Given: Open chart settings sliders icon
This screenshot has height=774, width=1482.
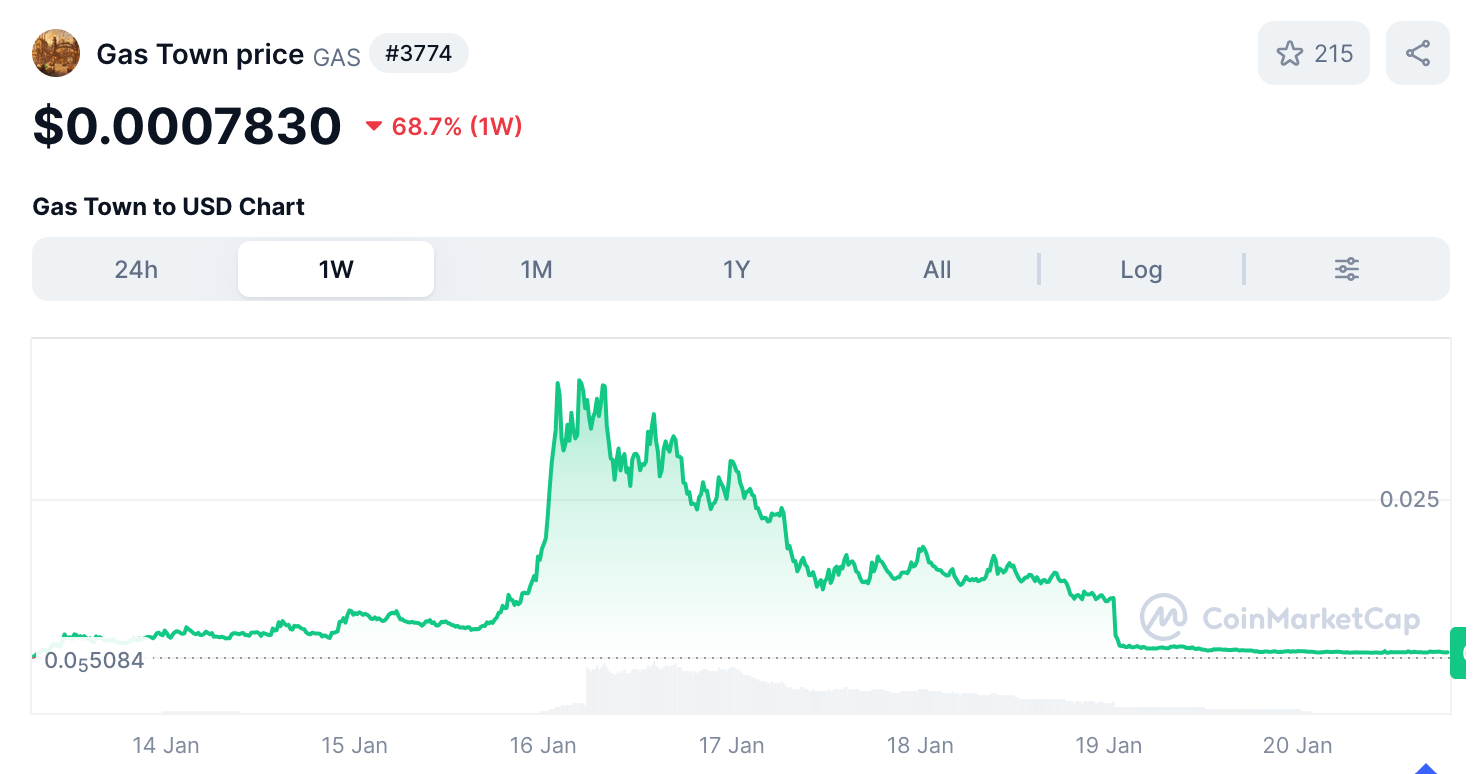Looking at the screenshot, I should click(1346, 269).
